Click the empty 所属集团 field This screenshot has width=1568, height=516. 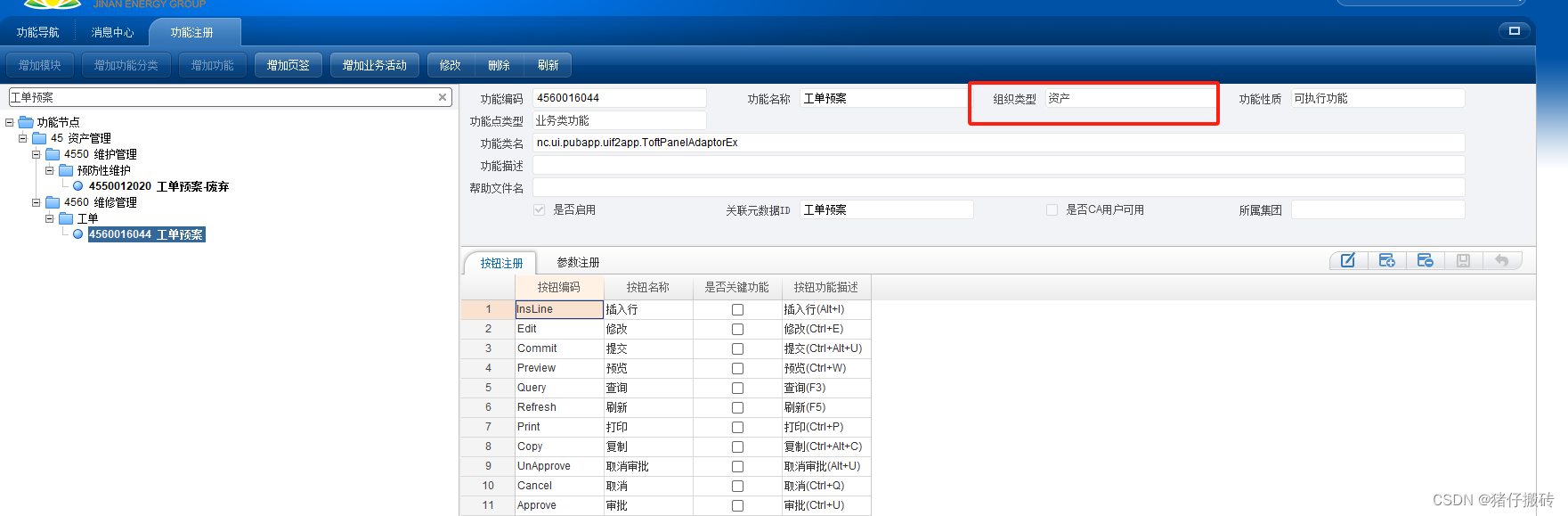[1377, 209]
